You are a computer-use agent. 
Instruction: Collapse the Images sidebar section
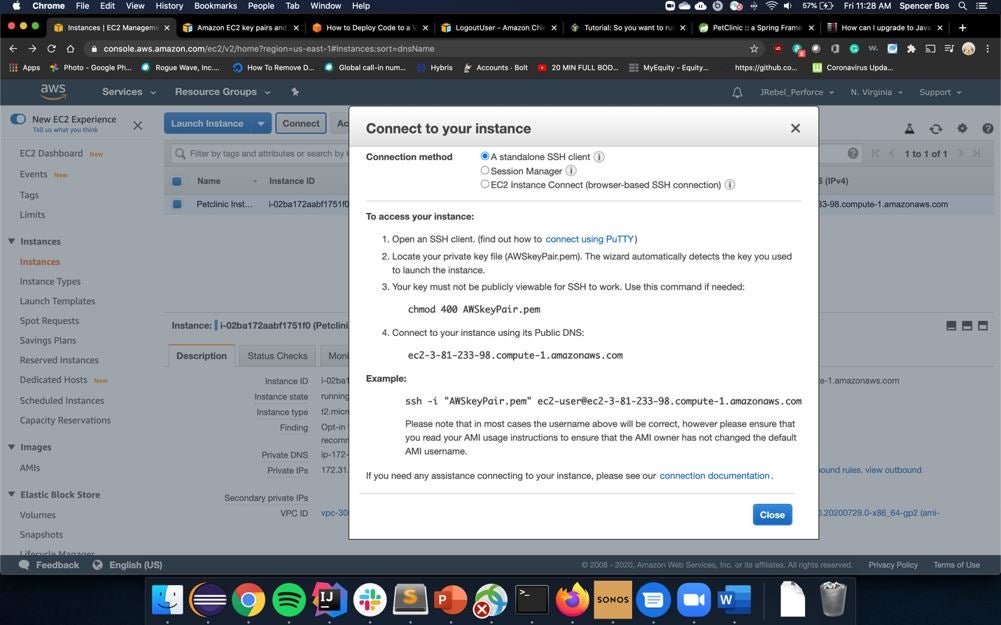(x=11, y=447)
